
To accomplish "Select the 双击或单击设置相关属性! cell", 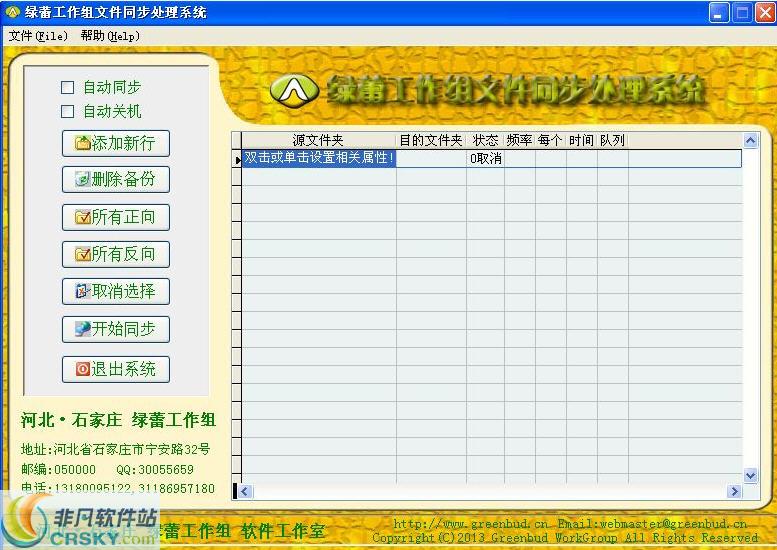I will (319, 158).
